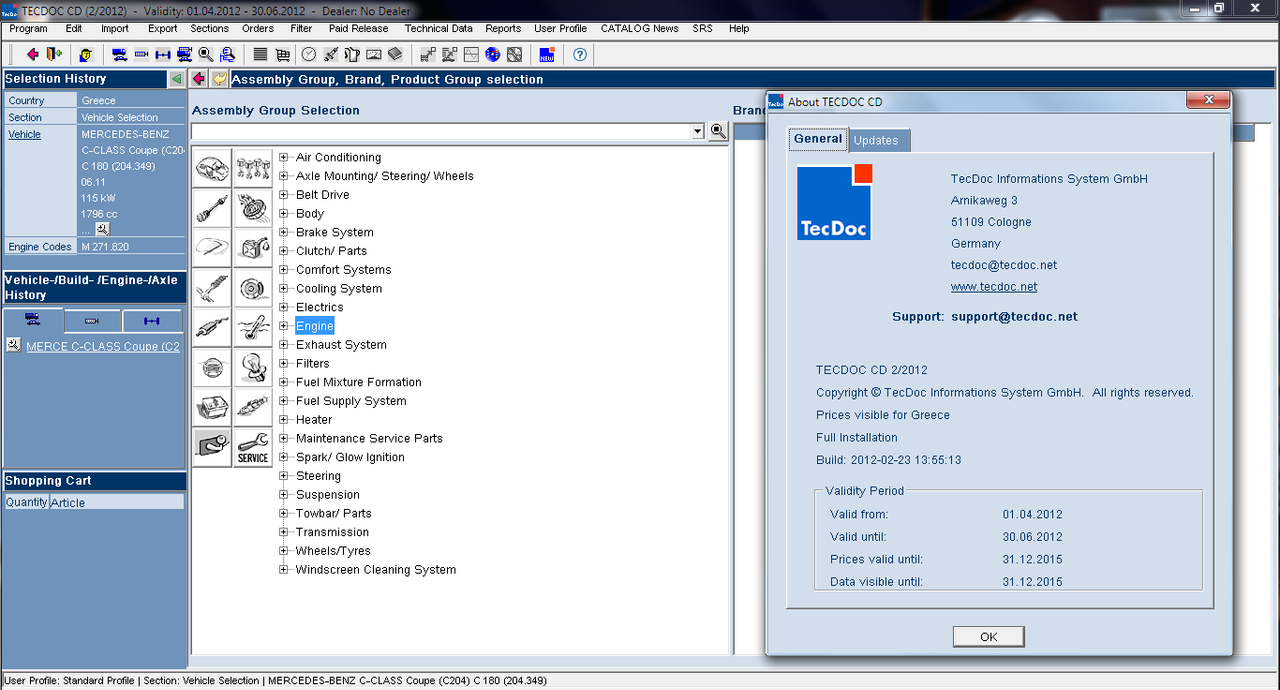Select the light bulb electrics assembly icon
The image size is (1280, 690).
[x=253, y=368]
